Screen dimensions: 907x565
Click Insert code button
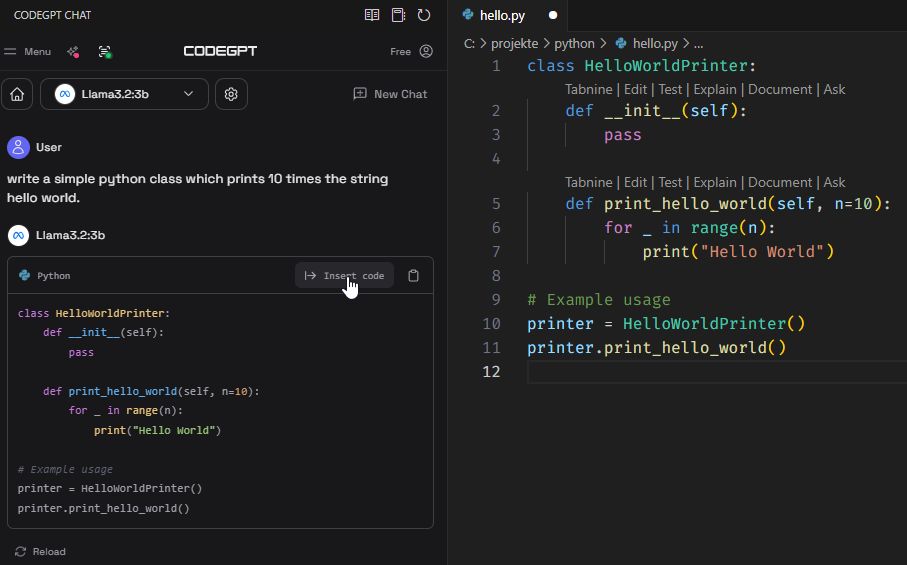344,276
